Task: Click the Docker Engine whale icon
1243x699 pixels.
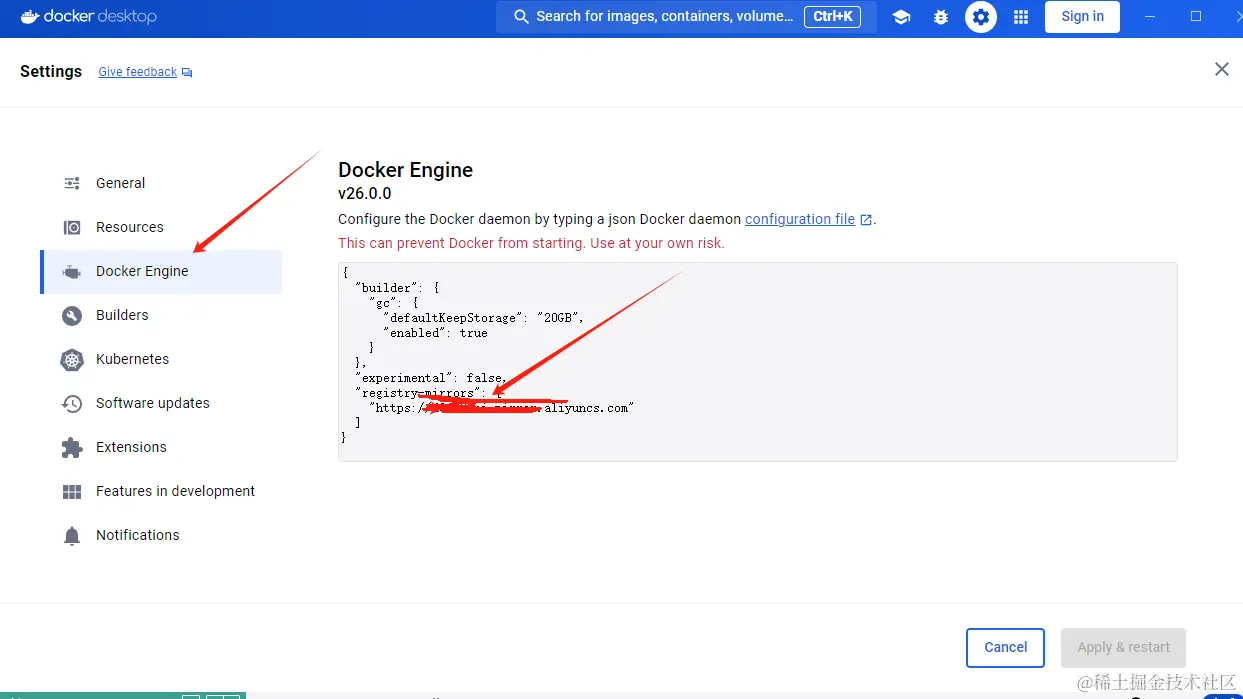Action: coord(72,272)
